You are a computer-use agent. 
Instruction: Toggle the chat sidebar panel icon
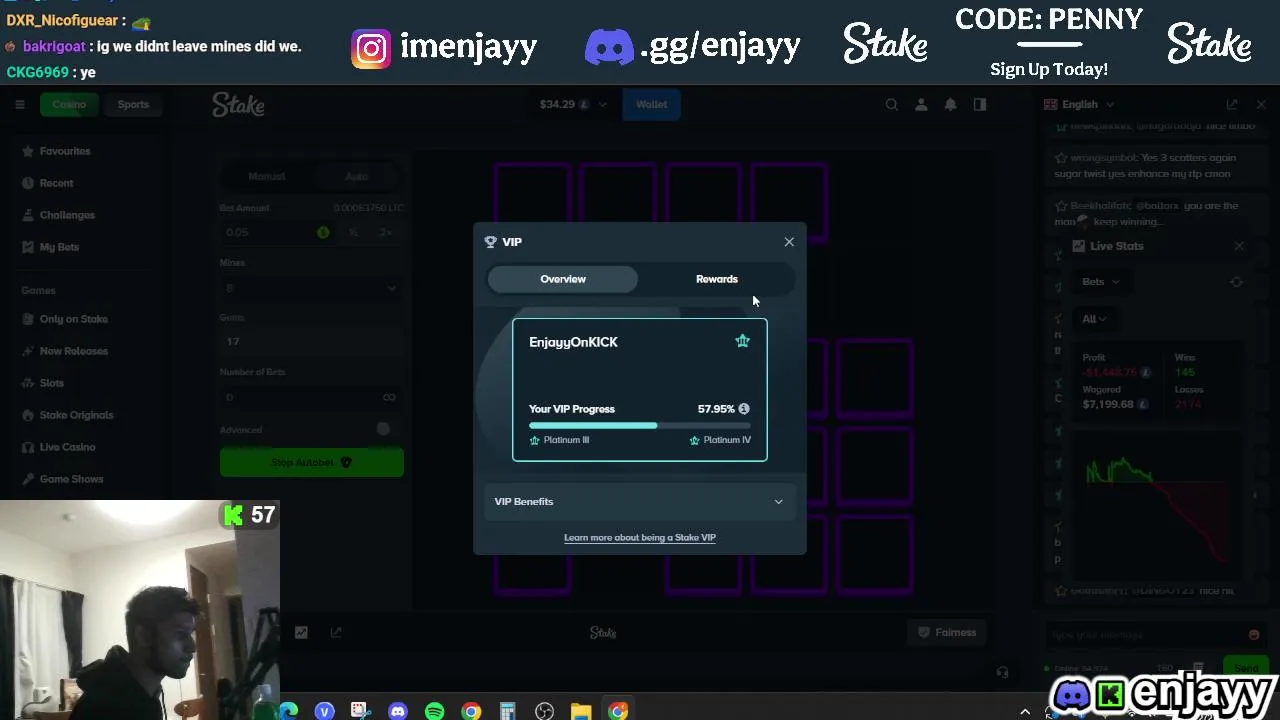[x=980, y=104]
